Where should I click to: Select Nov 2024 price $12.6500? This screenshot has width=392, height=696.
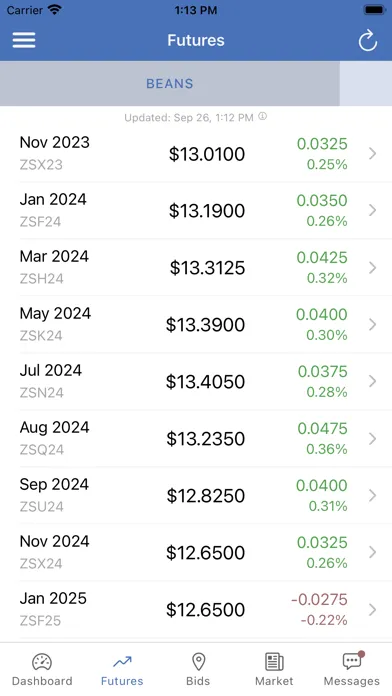tap(205, 553)
